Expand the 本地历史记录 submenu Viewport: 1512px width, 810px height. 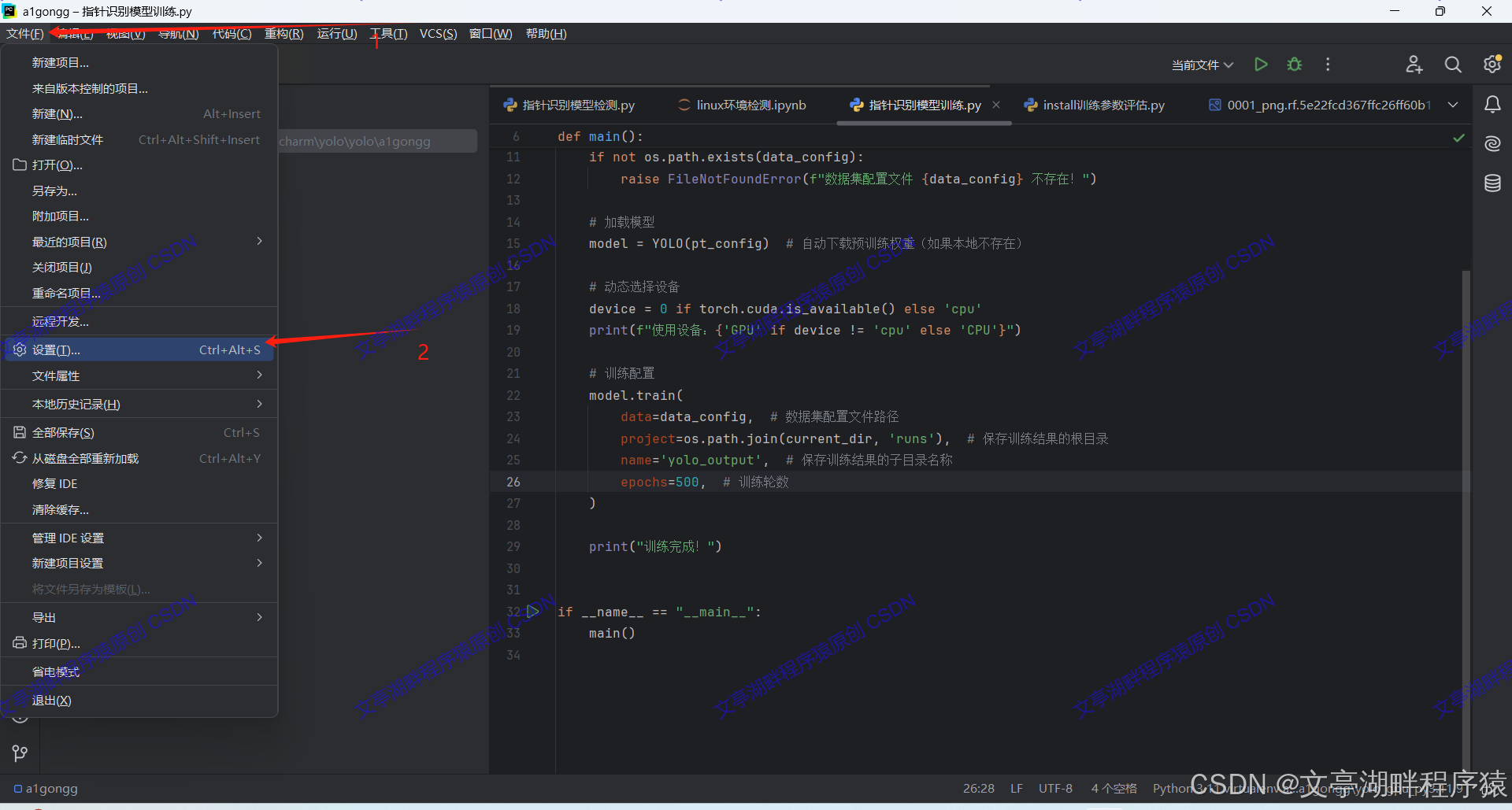point(139,404)
